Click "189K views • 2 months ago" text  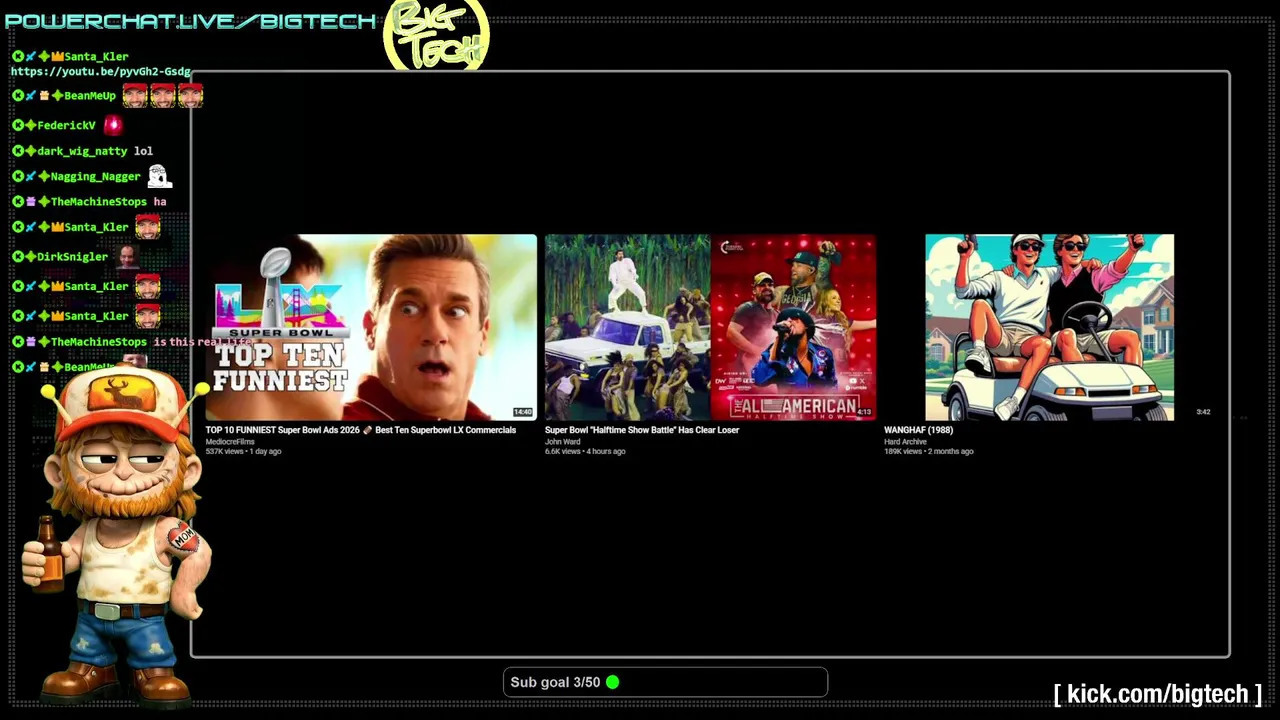928,451
